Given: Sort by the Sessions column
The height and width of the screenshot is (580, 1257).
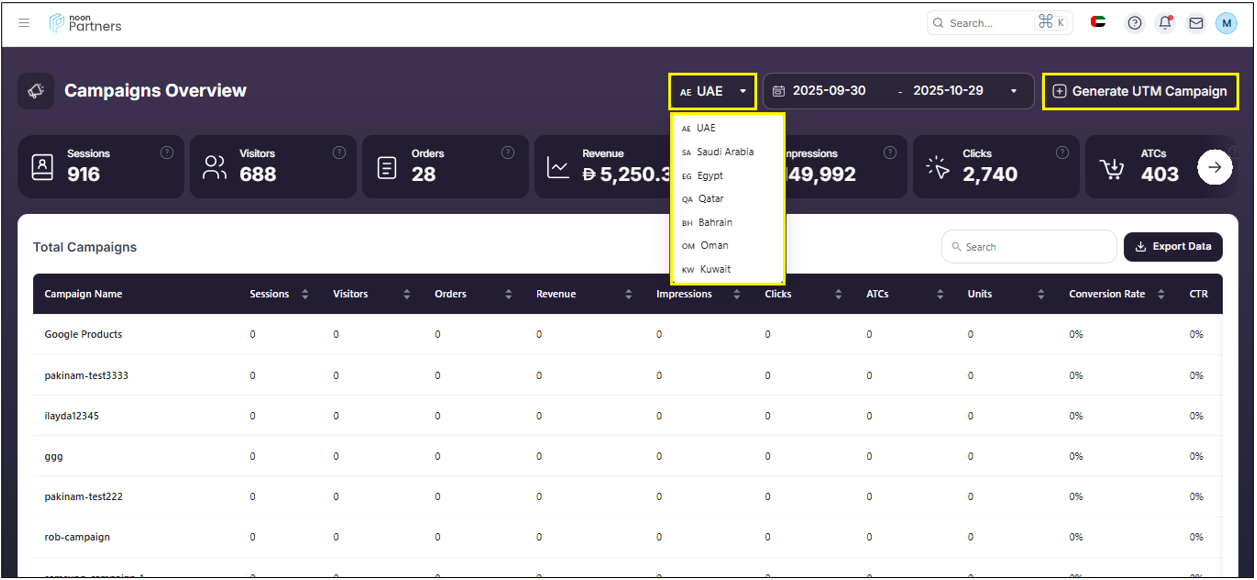Looking at the screenshot, I should 305,294.
